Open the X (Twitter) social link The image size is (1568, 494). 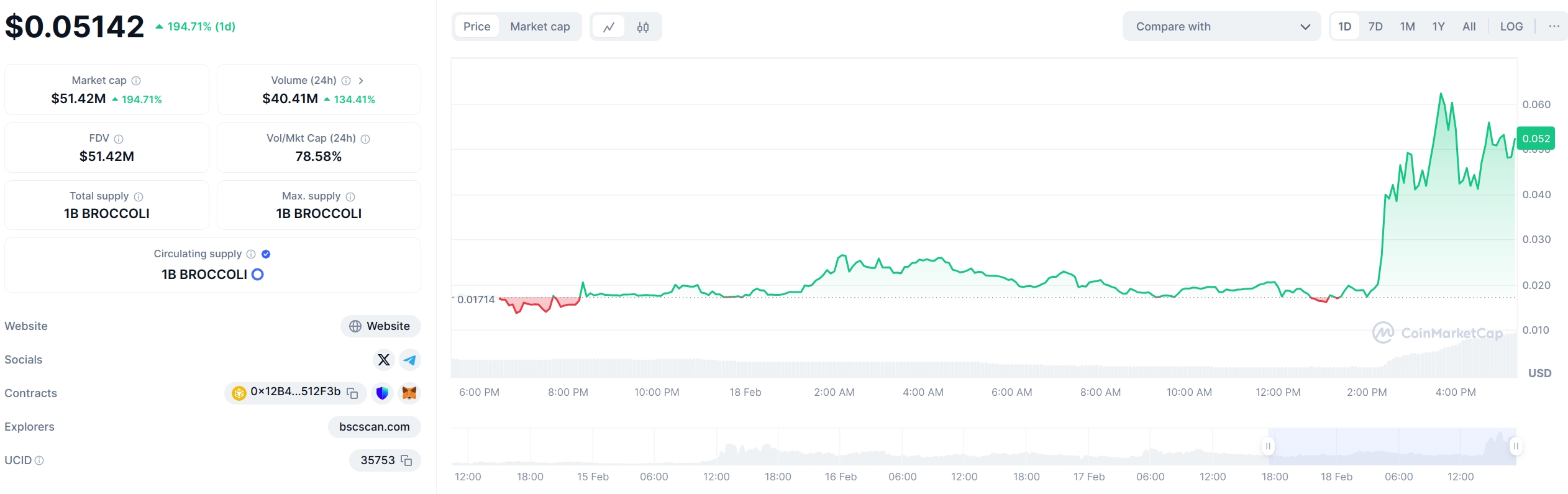(384, 360)
